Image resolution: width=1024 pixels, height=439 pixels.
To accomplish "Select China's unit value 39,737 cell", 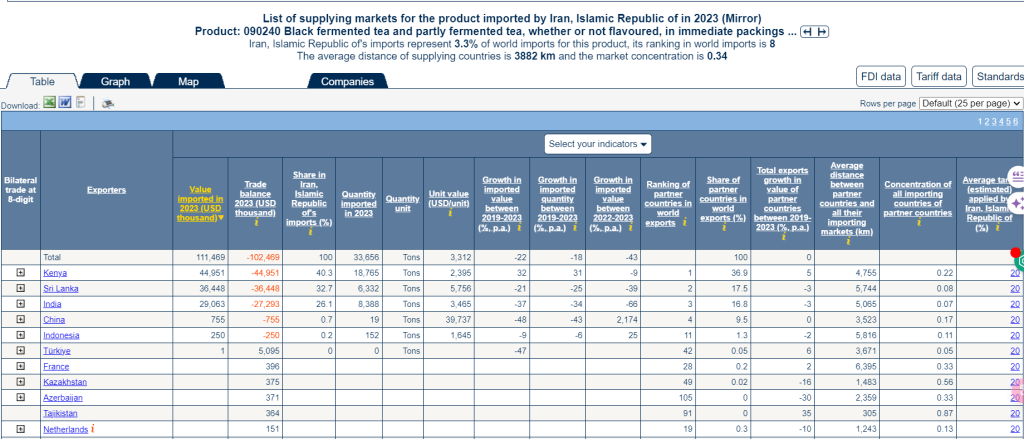I will [447, 320].
